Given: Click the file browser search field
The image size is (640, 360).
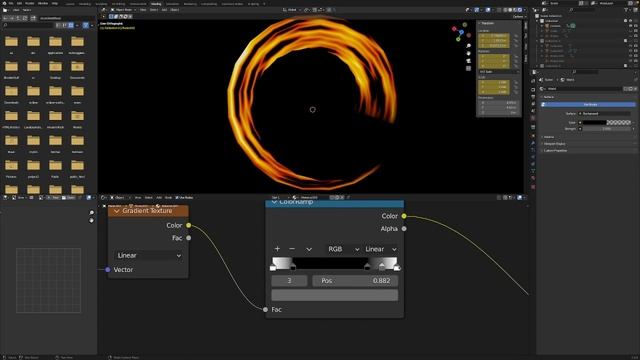Looking at the screenshot, I should 28,25.
